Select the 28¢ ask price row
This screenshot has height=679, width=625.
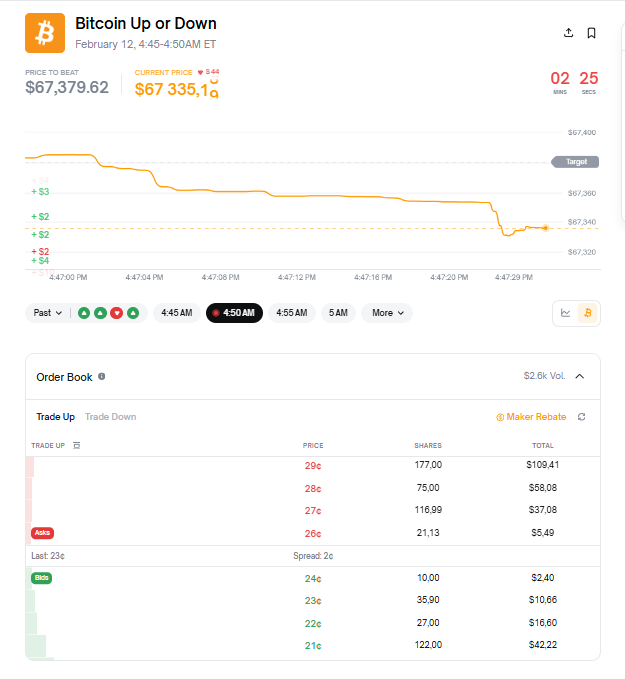(313, 488)
